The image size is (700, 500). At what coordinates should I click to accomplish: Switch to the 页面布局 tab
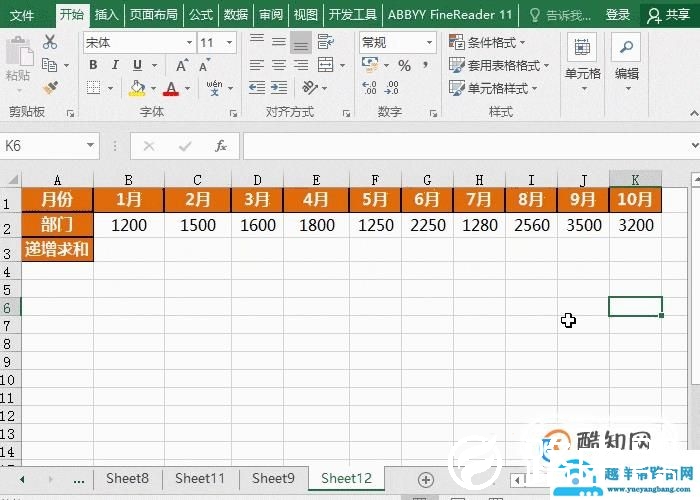pyautogui.click(x=154, y=15)
